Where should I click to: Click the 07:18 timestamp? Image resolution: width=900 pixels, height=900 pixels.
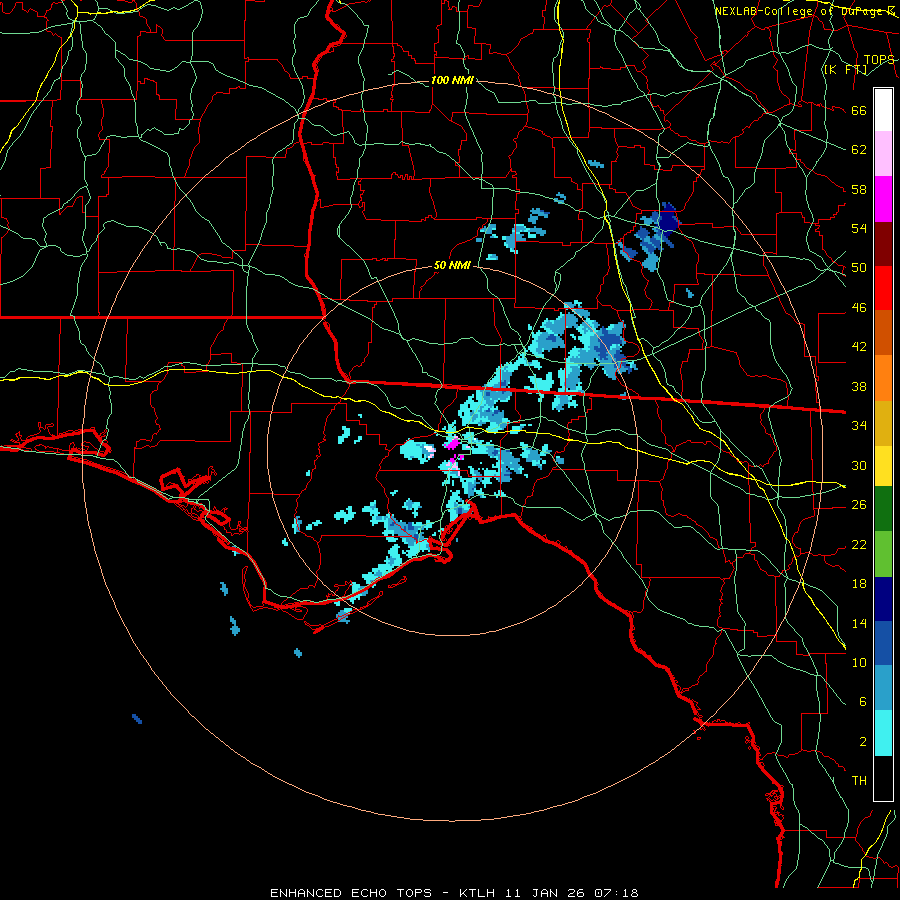pos(616,893)
